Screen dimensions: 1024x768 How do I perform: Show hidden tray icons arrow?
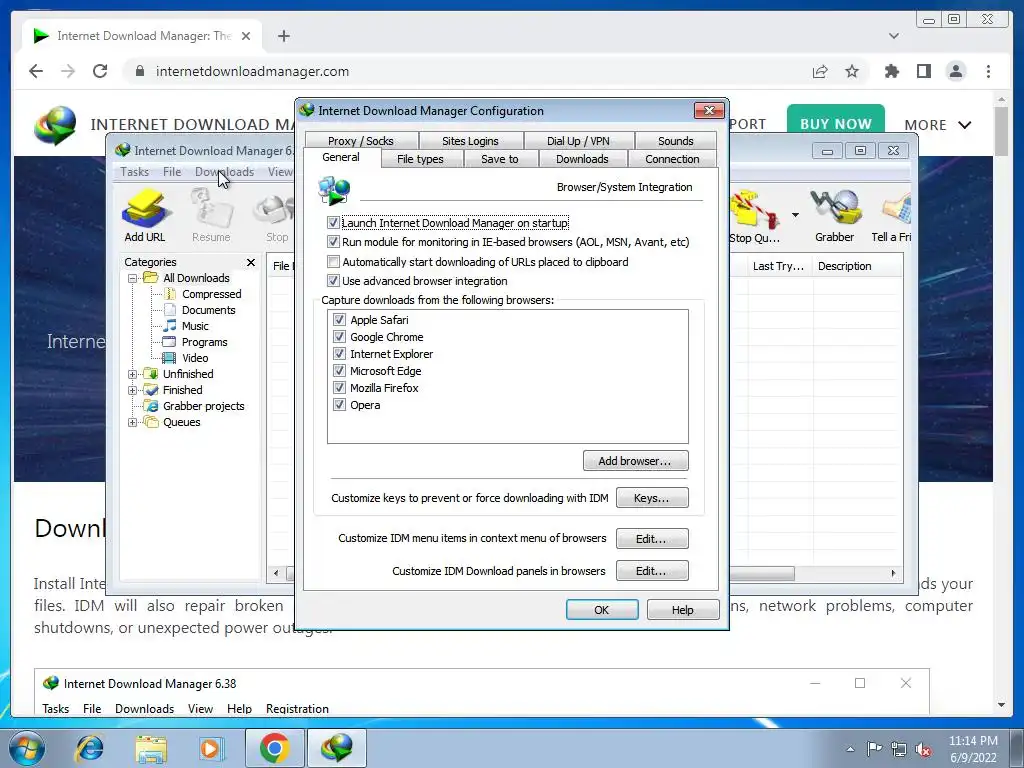click(850, 749)
